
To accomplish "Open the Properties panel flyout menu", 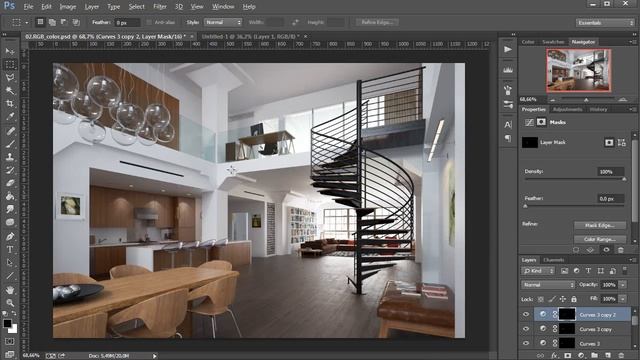I will (x=633, y=109).
